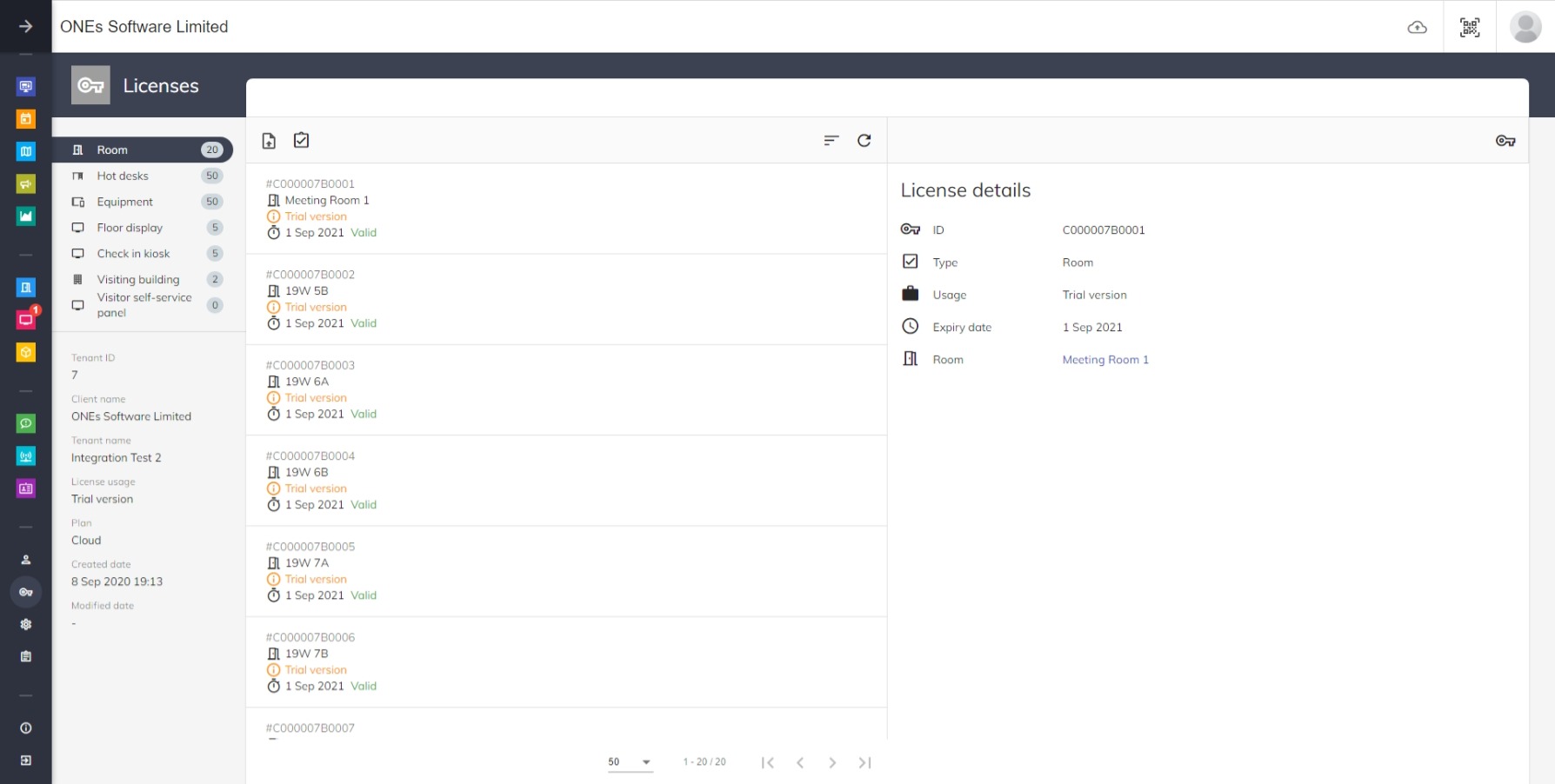This screenshot has width=1555, height=784.
Task: Open the QR code scanner icon
Action: pyautogui.click(x=1469, y=27)
